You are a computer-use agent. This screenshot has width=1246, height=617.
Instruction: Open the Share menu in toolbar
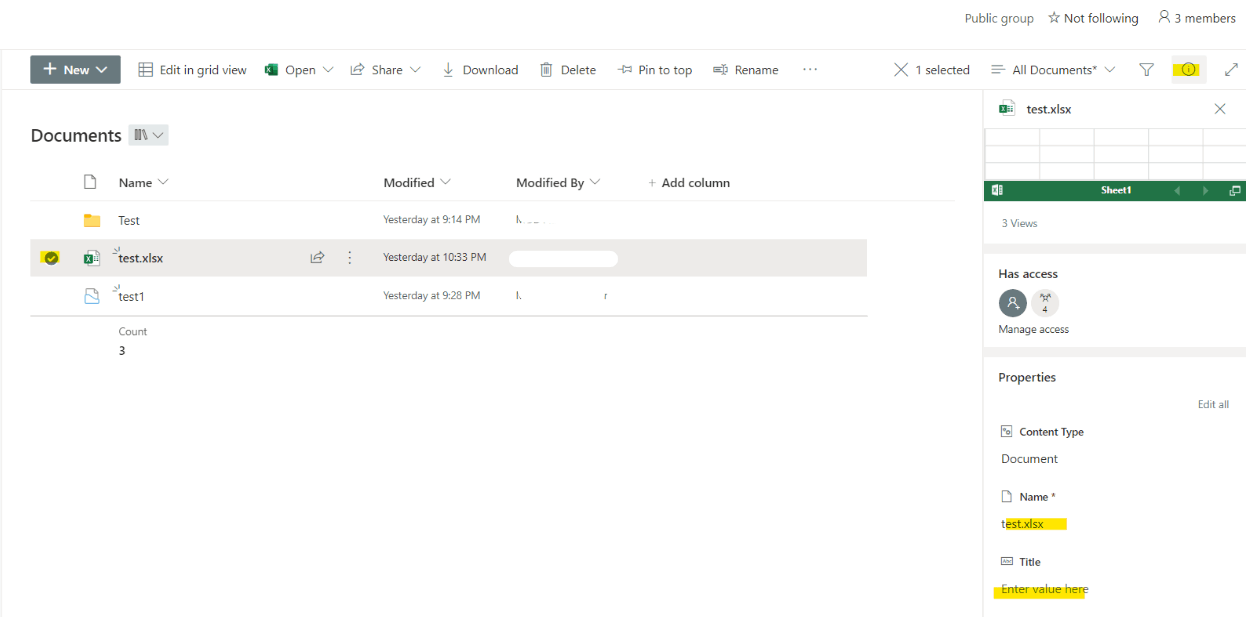tap(386, 70)
